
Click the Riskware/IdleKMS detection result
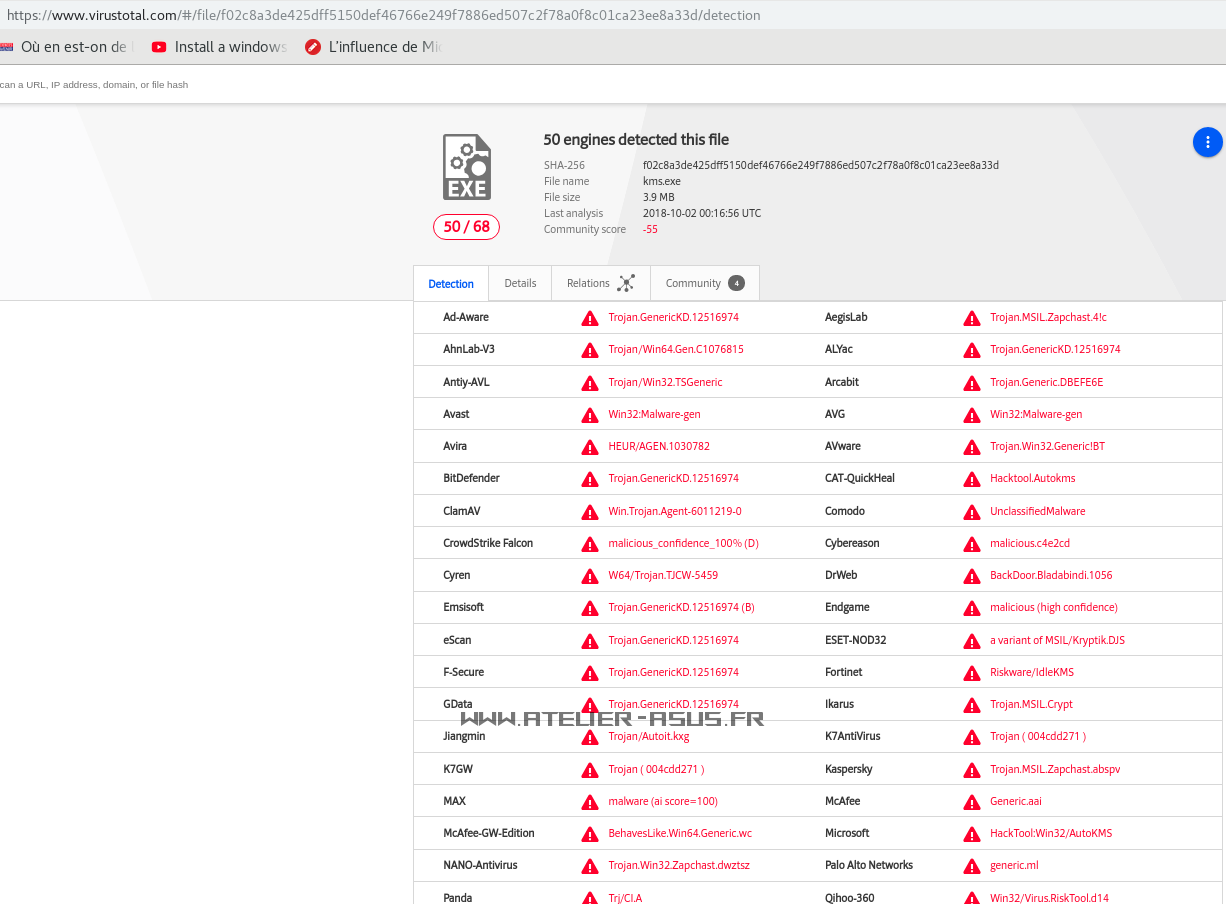[x=1032, y=672]
